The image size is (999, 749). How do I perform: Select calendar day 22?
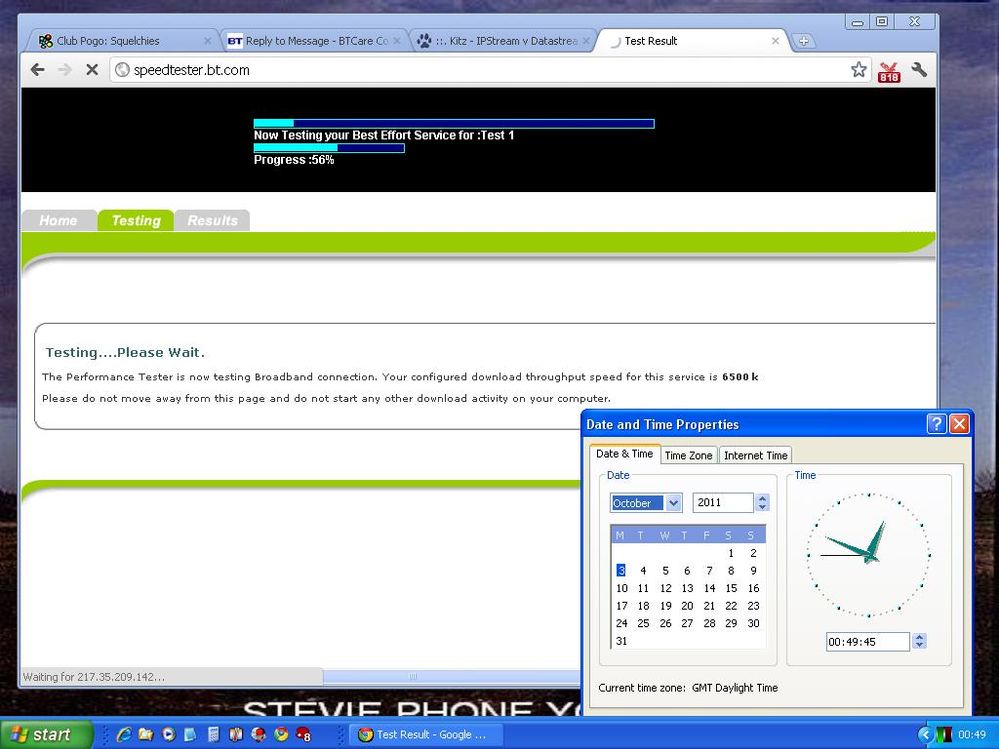[731, 606]
